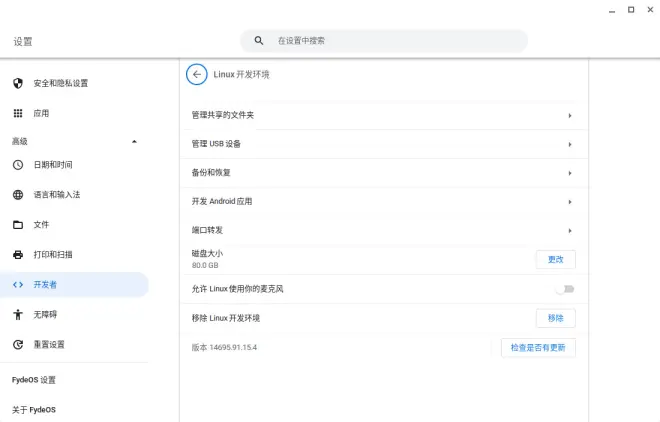Click the apps grid icon next to 应用
This screenshot has width=660, height=422.
(x=18, y=113)
